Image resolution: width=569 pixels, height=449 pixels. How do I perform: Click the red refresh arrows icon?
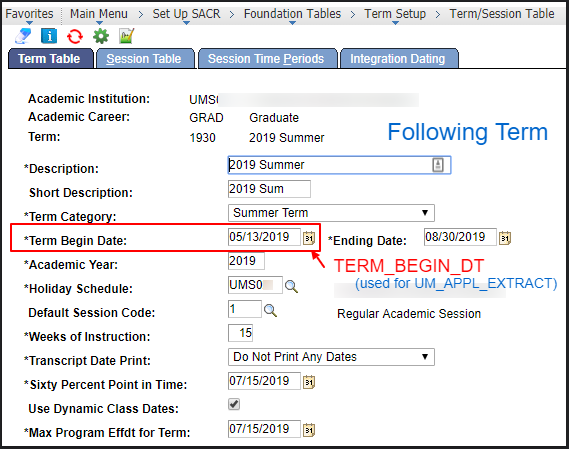(x=75, y=36)
